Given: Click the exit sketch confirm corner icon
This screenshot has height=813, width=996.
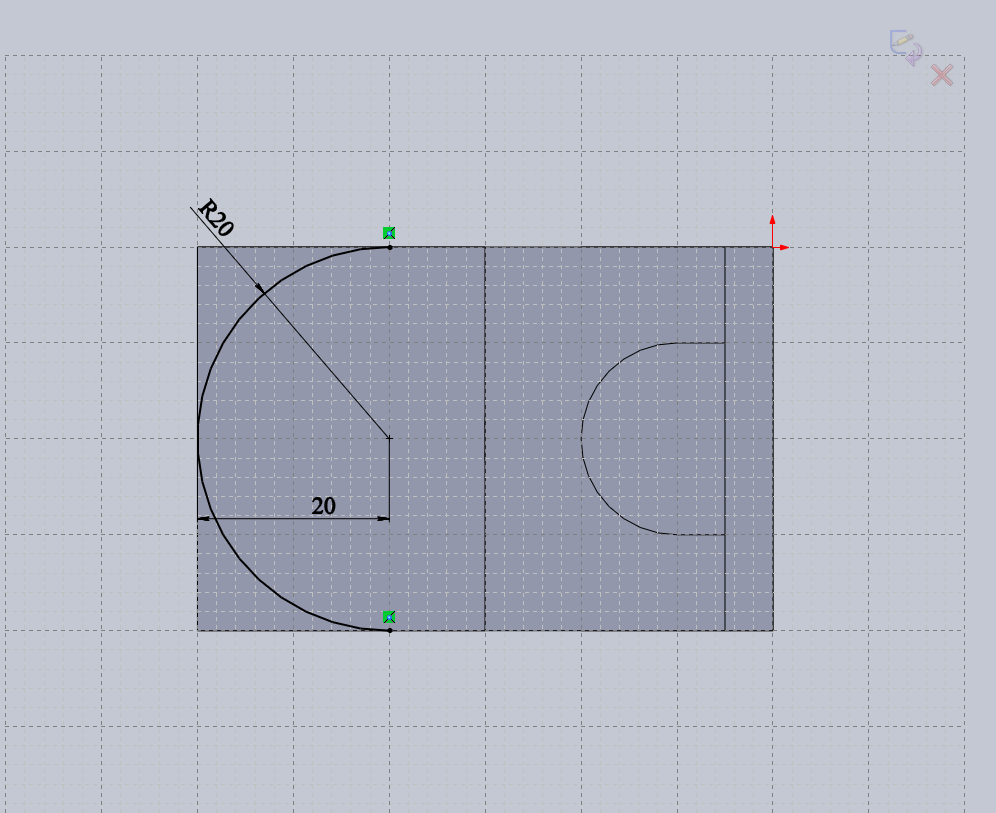Looking at the screenshot, I should (906, 48).
